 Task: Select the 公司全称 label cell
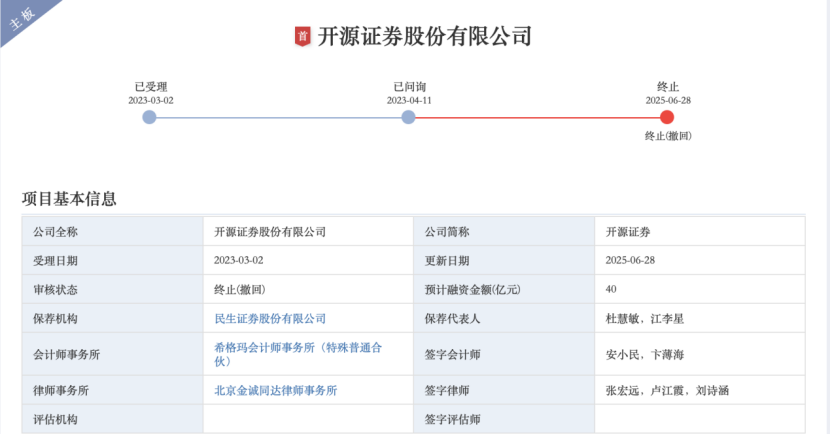[112, 232]
